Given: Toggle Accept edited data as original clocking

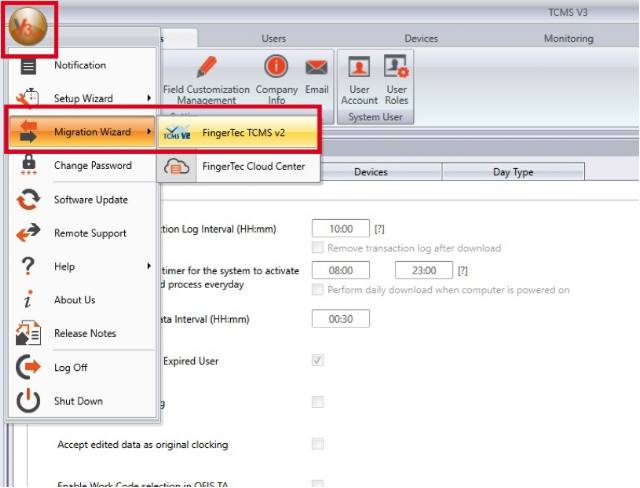Looking at the screenshot, I should (318, 444).
